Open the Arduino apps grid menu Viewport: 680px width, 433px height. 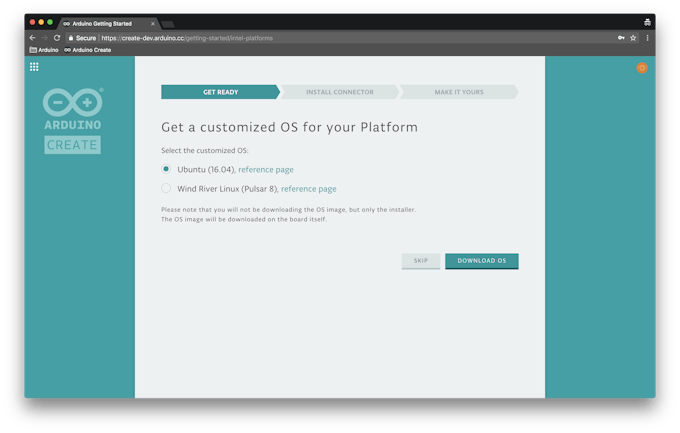tap(34, 67)
